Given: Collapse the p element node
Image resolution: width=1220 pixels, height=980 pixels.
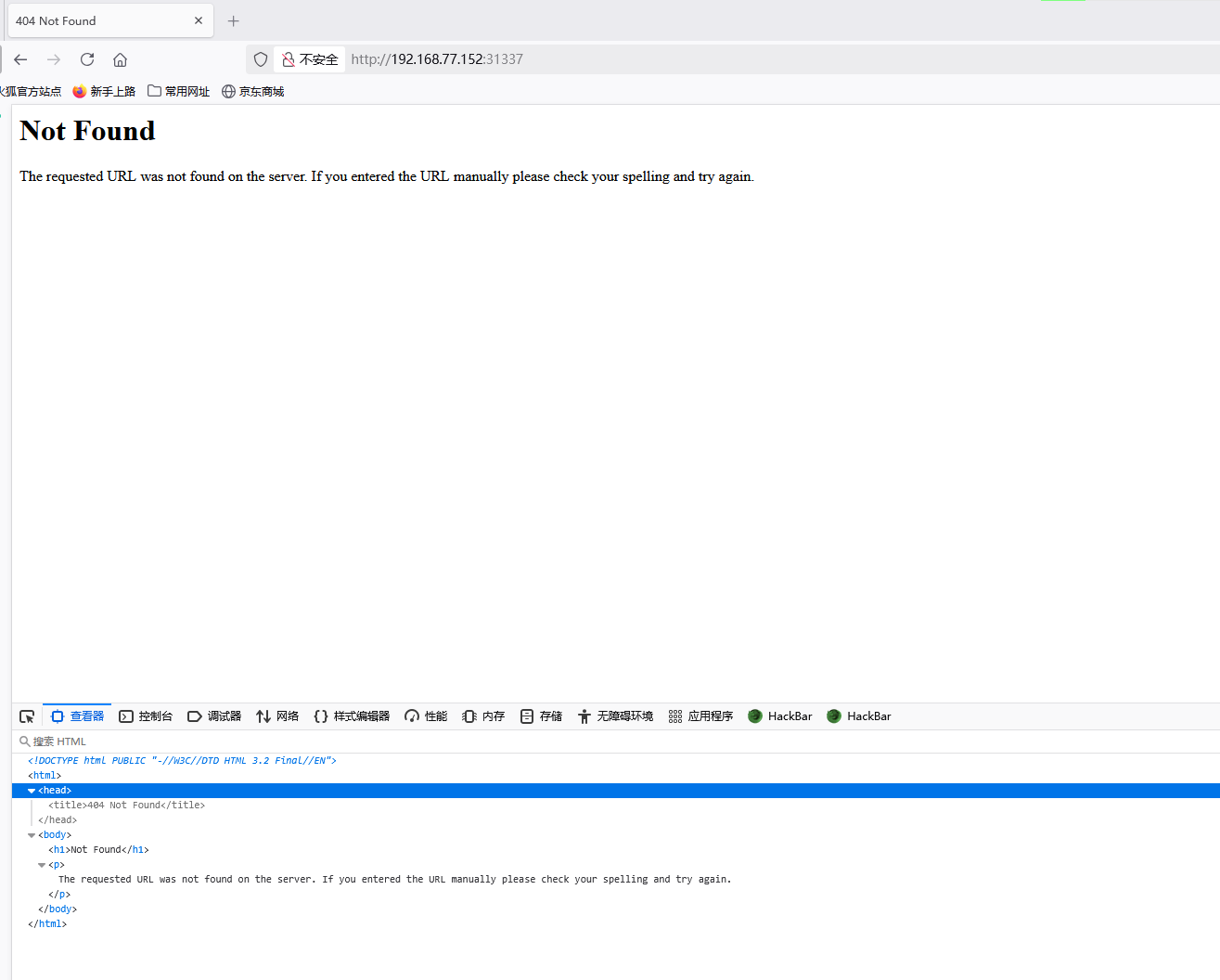Looking at the screenshot, I should point(42,865).
